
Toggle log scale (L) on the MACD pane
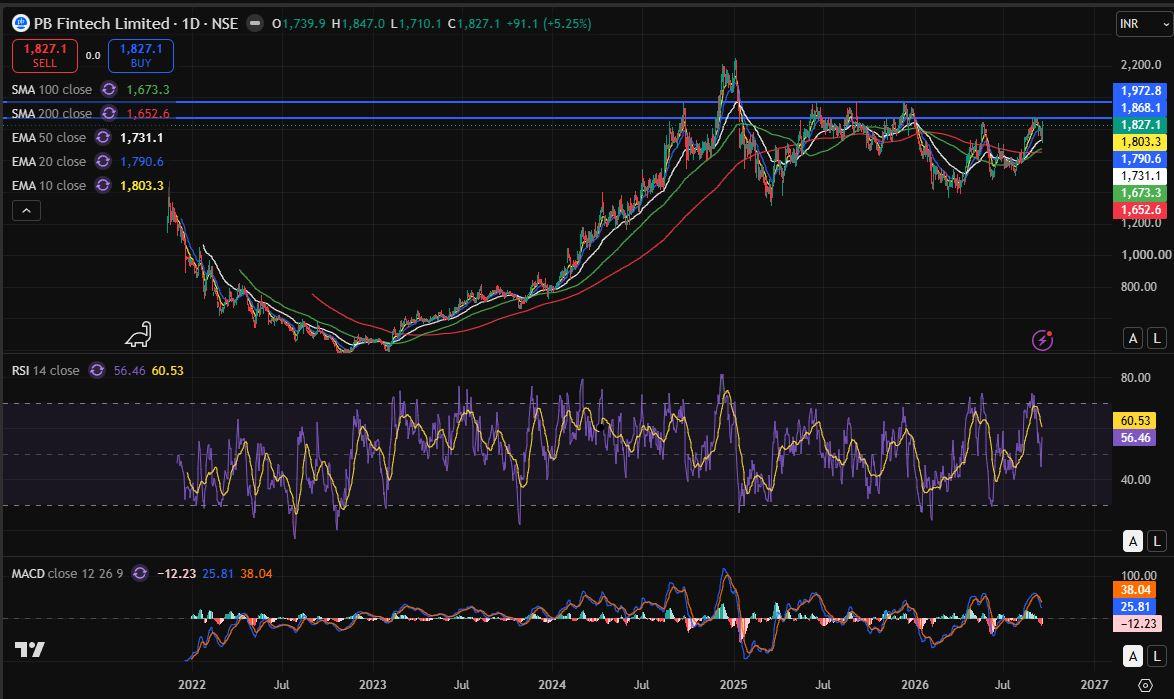pos(1158,656)
